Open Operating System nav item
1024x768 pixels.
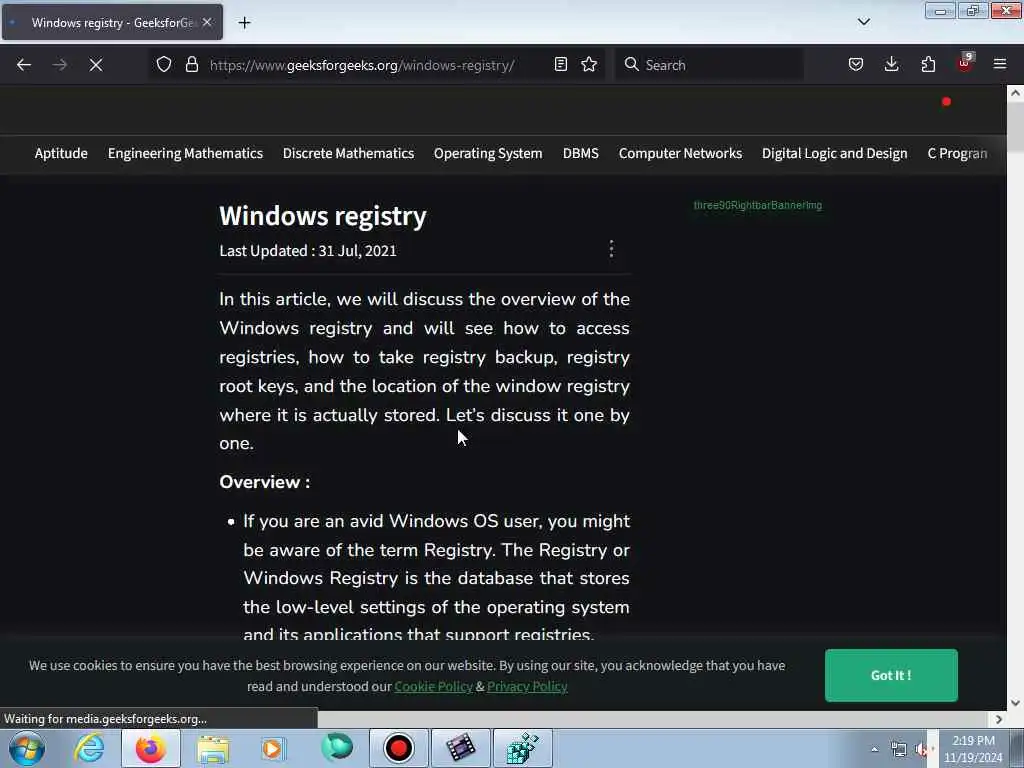(488, 153)
